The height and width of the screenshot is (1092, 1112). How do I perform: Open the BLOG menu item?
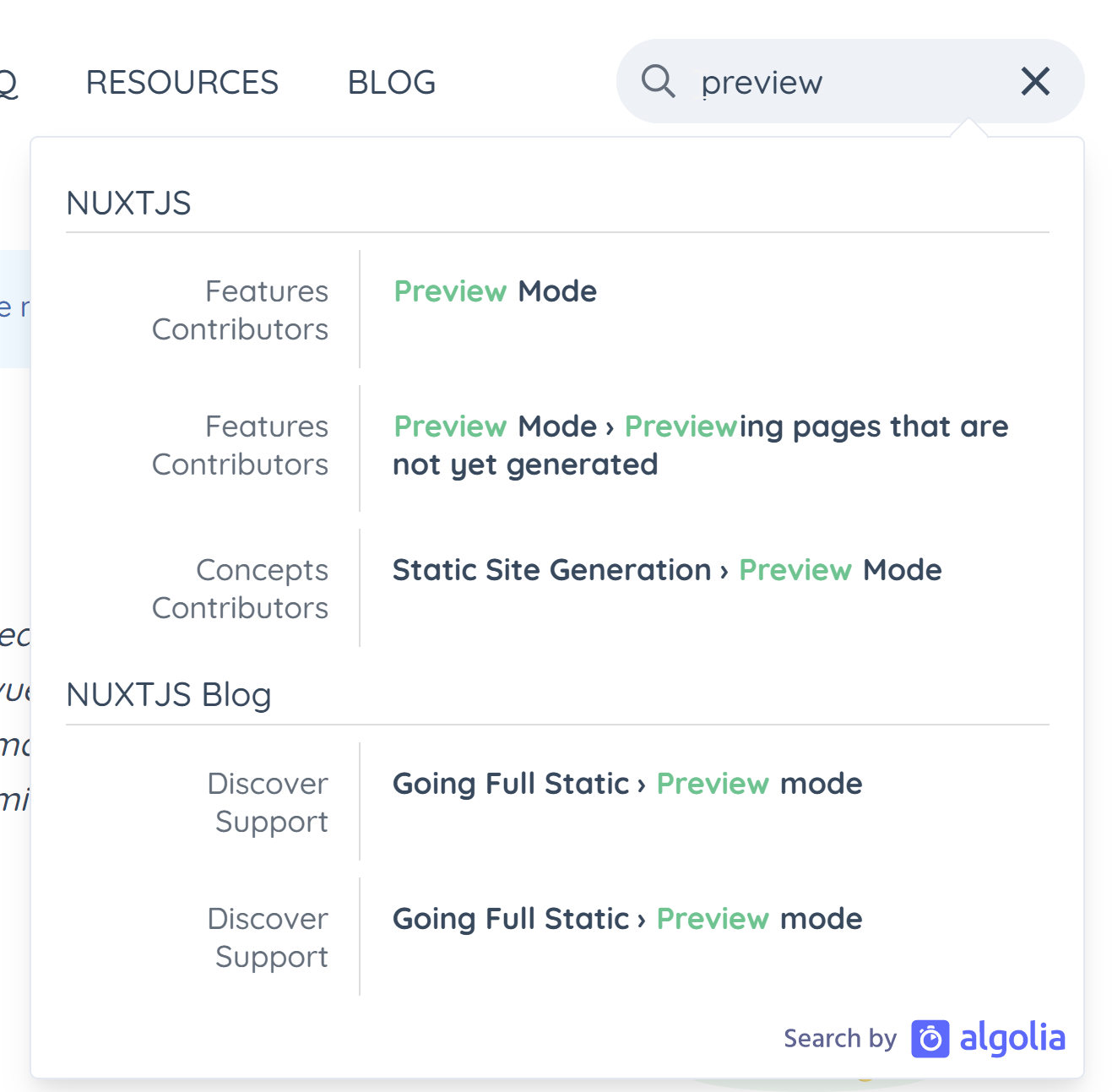point(391,81)
